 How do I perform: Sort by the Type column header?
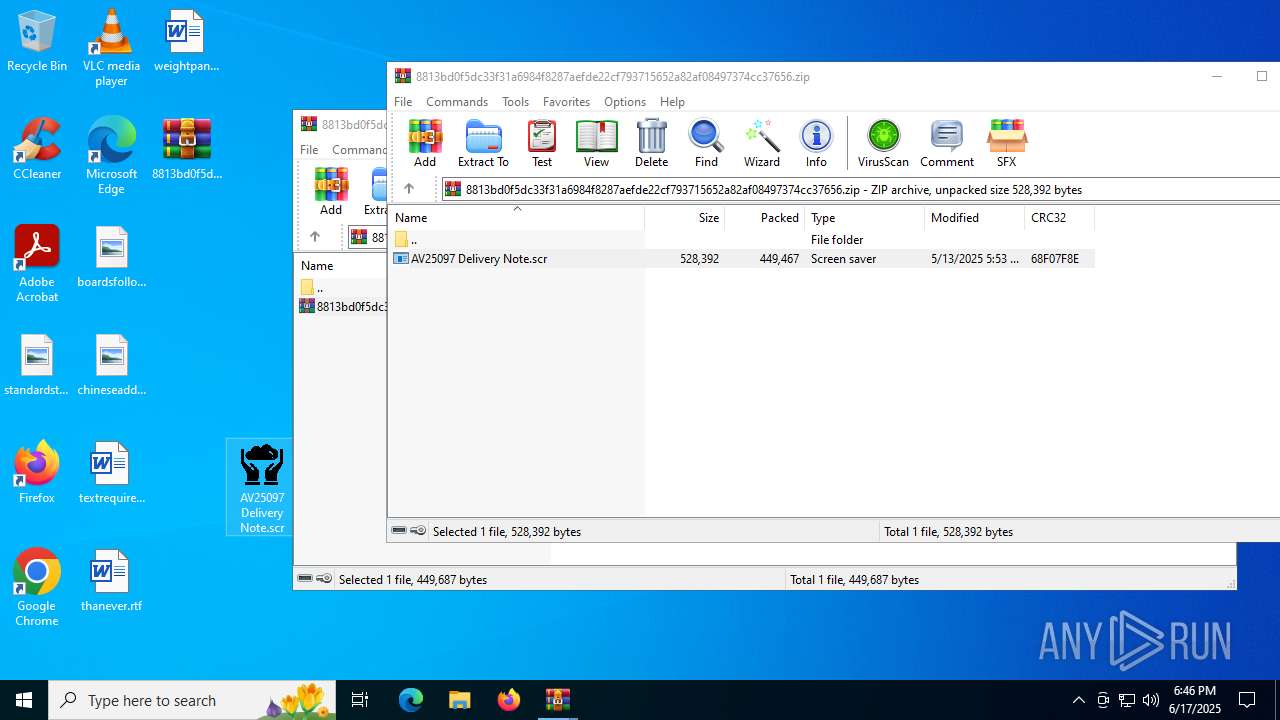(x=865, y=217)
